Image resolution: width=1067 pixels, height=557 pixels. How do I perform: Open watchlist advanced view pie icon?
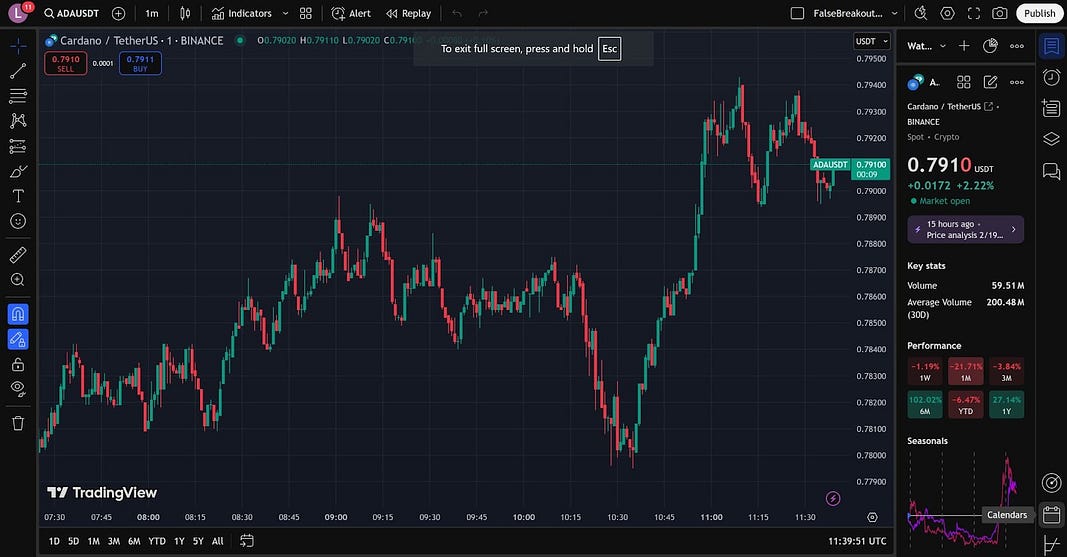[990, 46]
